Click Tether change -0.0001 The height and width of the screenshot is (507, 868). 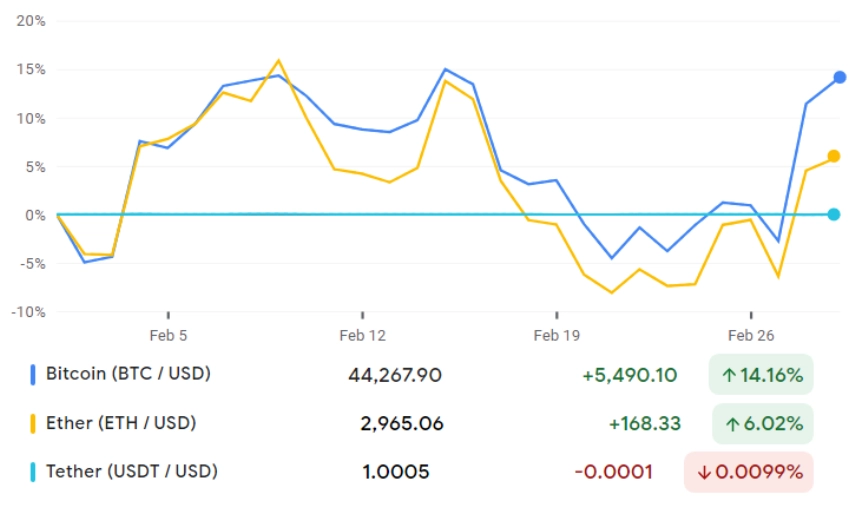(613, 472)
